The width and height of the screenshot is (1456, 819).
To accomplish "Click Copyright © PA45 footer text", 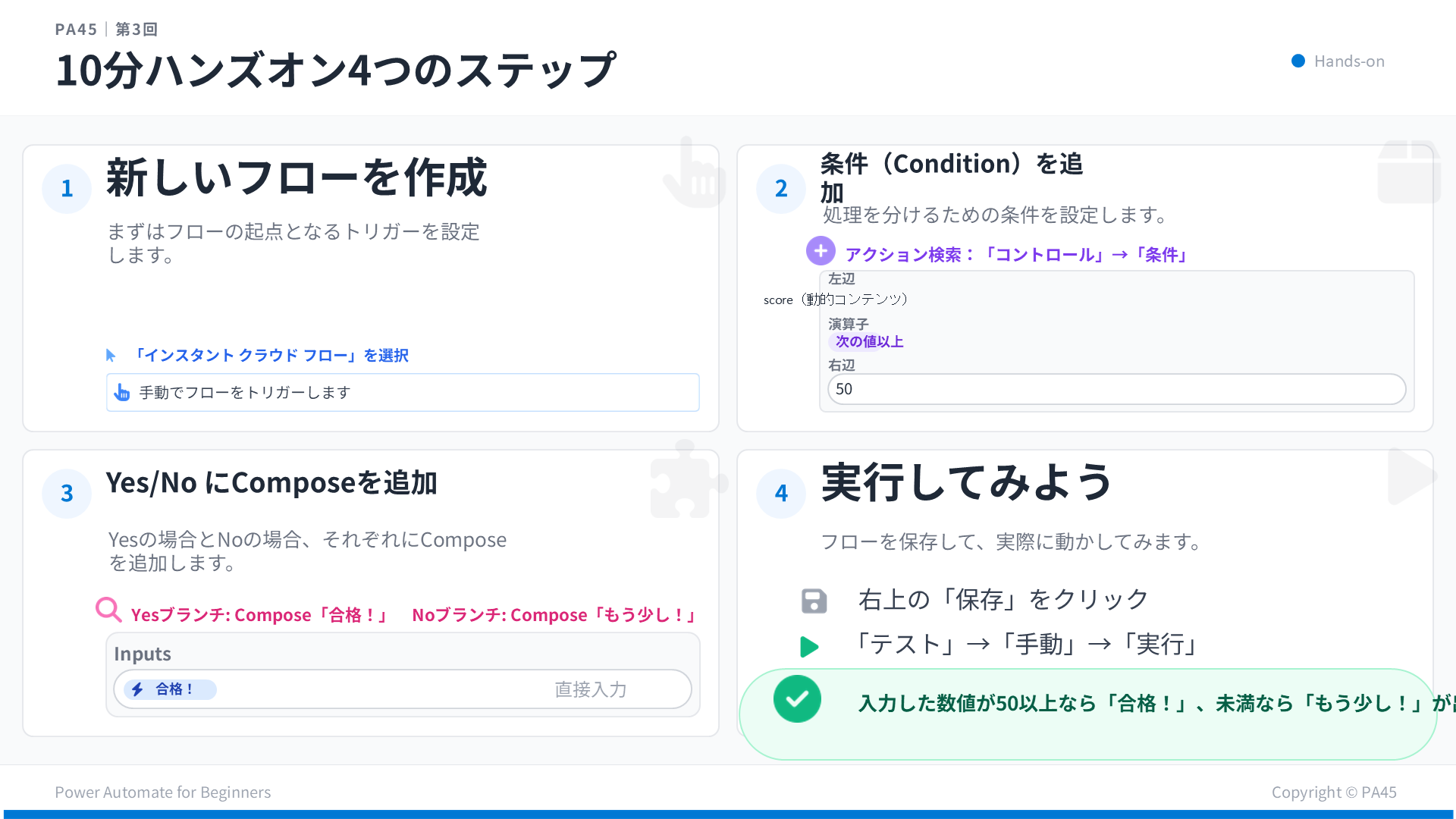I will pos(1334,792).
